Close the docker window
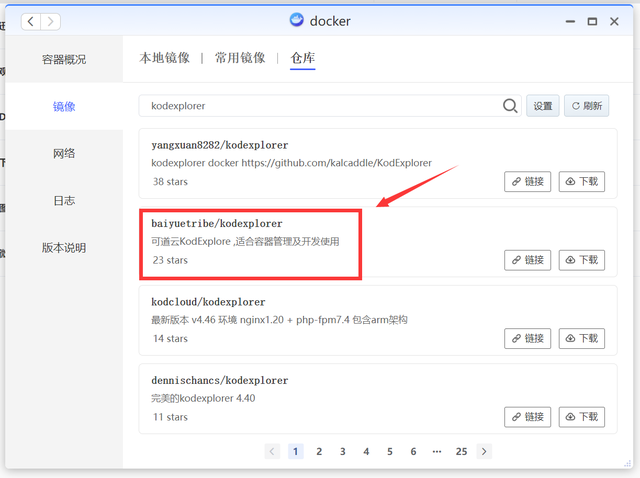This screenshot has width=640, height=478. tap(614, 22)
